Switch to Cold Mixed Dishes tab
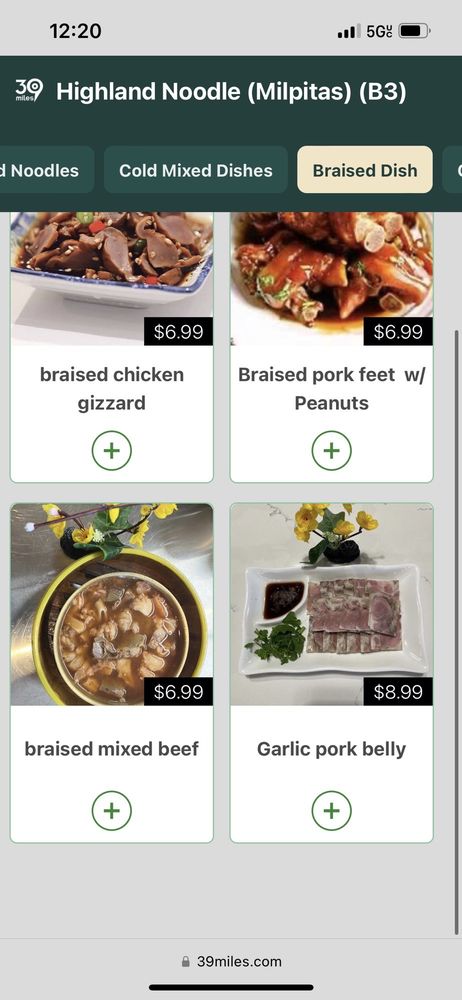Image resolution: width=462 pixels, height=1000 pixels. click(x=196, y=170)
